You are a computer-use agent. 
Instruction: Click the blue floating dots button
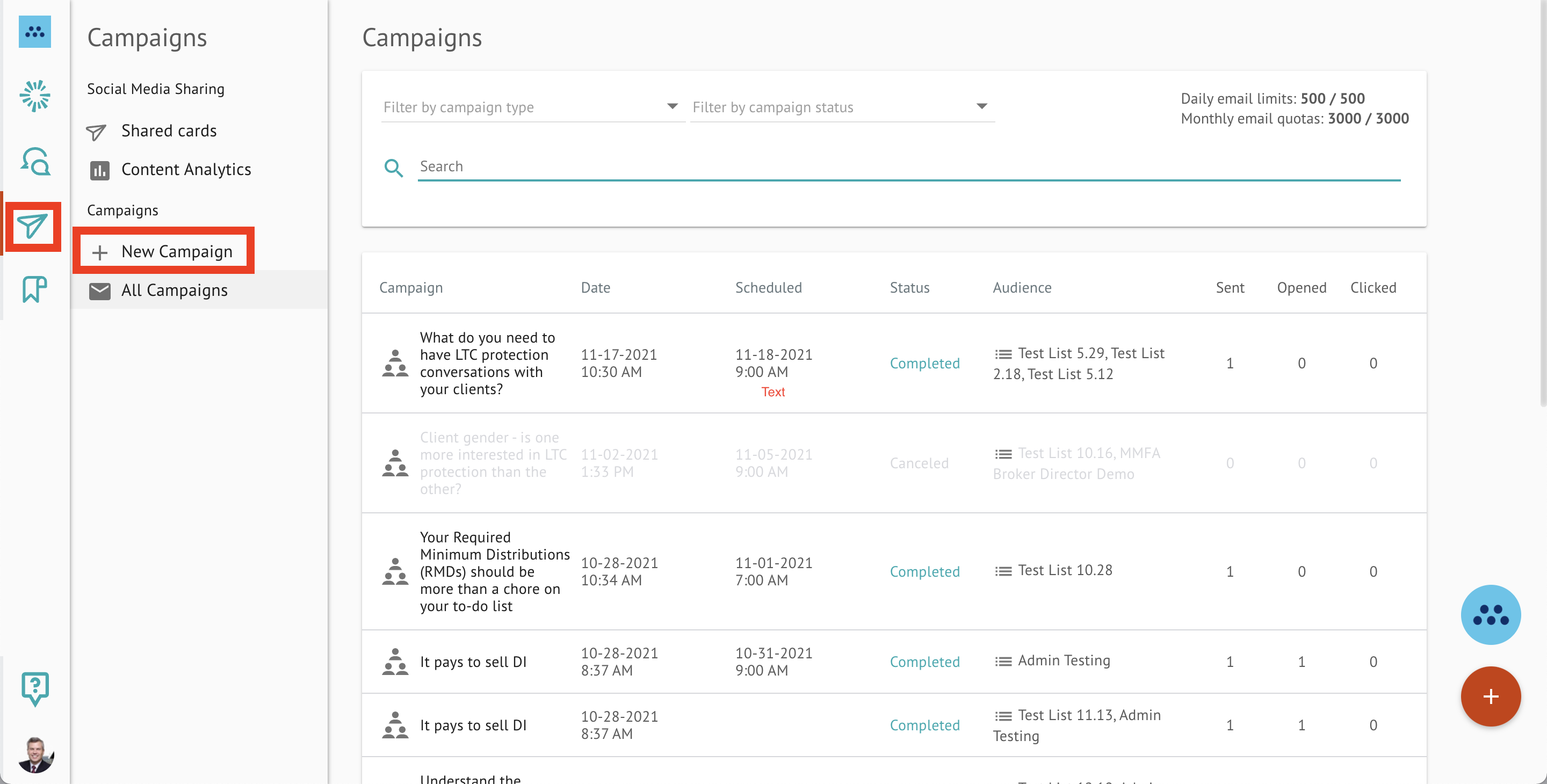tap(1490, 615)
